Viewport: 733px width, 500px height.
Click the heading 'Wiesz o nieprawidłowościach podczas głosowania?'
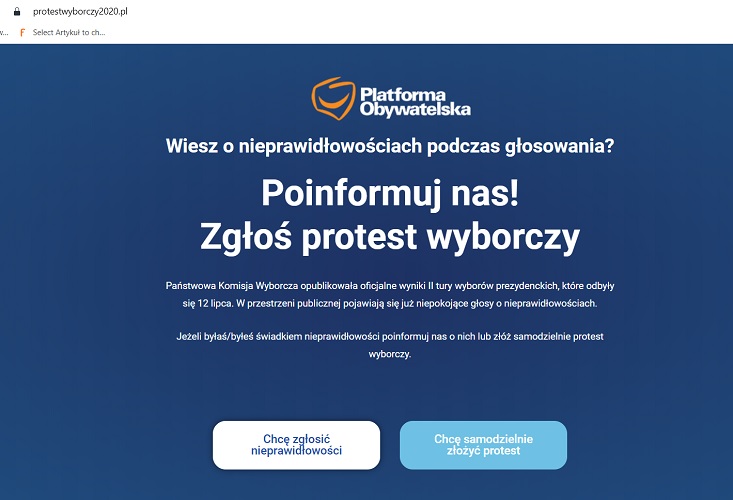(389, 146)
